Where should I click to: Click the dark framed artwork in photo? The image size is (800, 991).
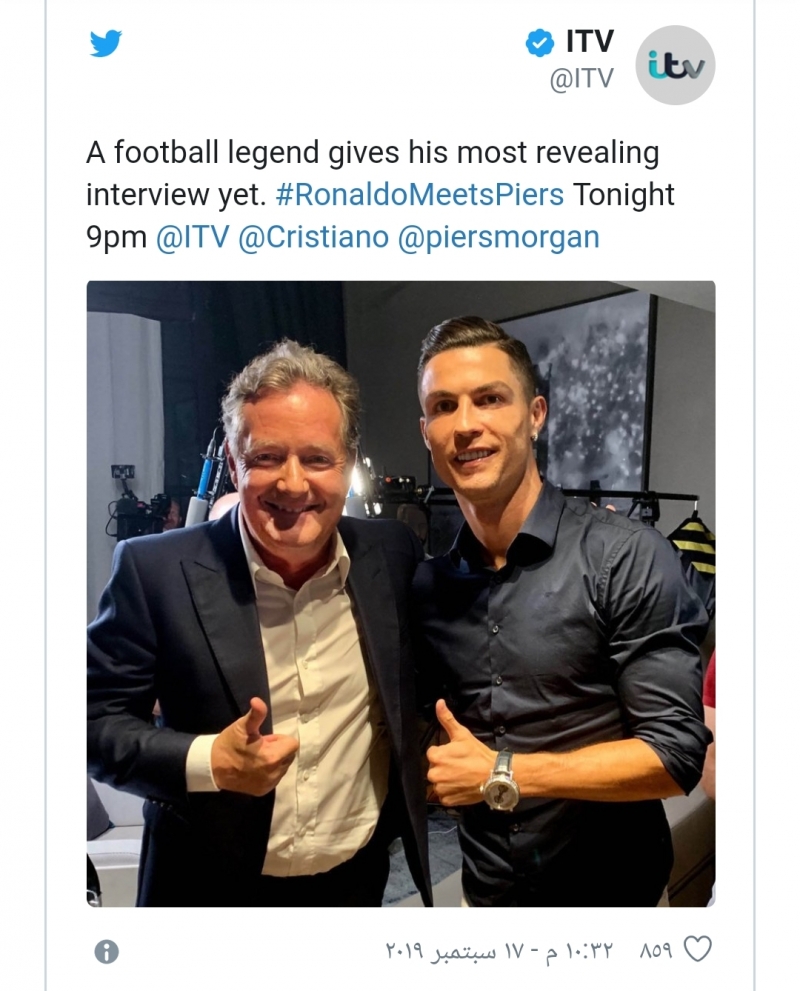coord(588,390)
